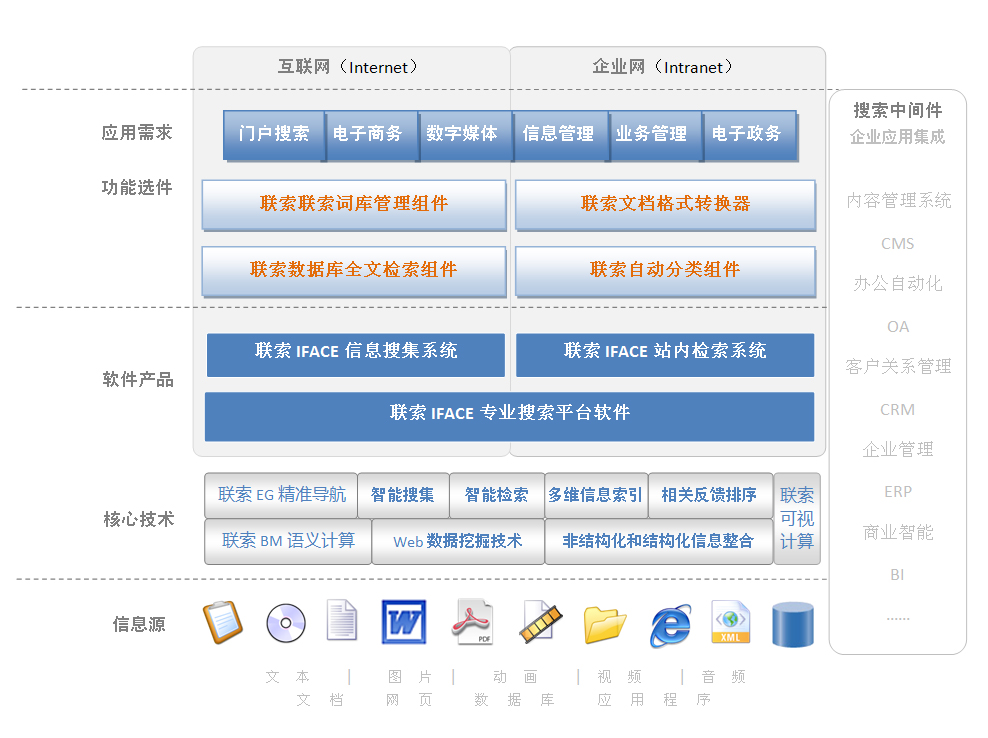This screenshot has height=738, width=988.
Task: Click the Word document icon
Action: (x=404, y=622)
